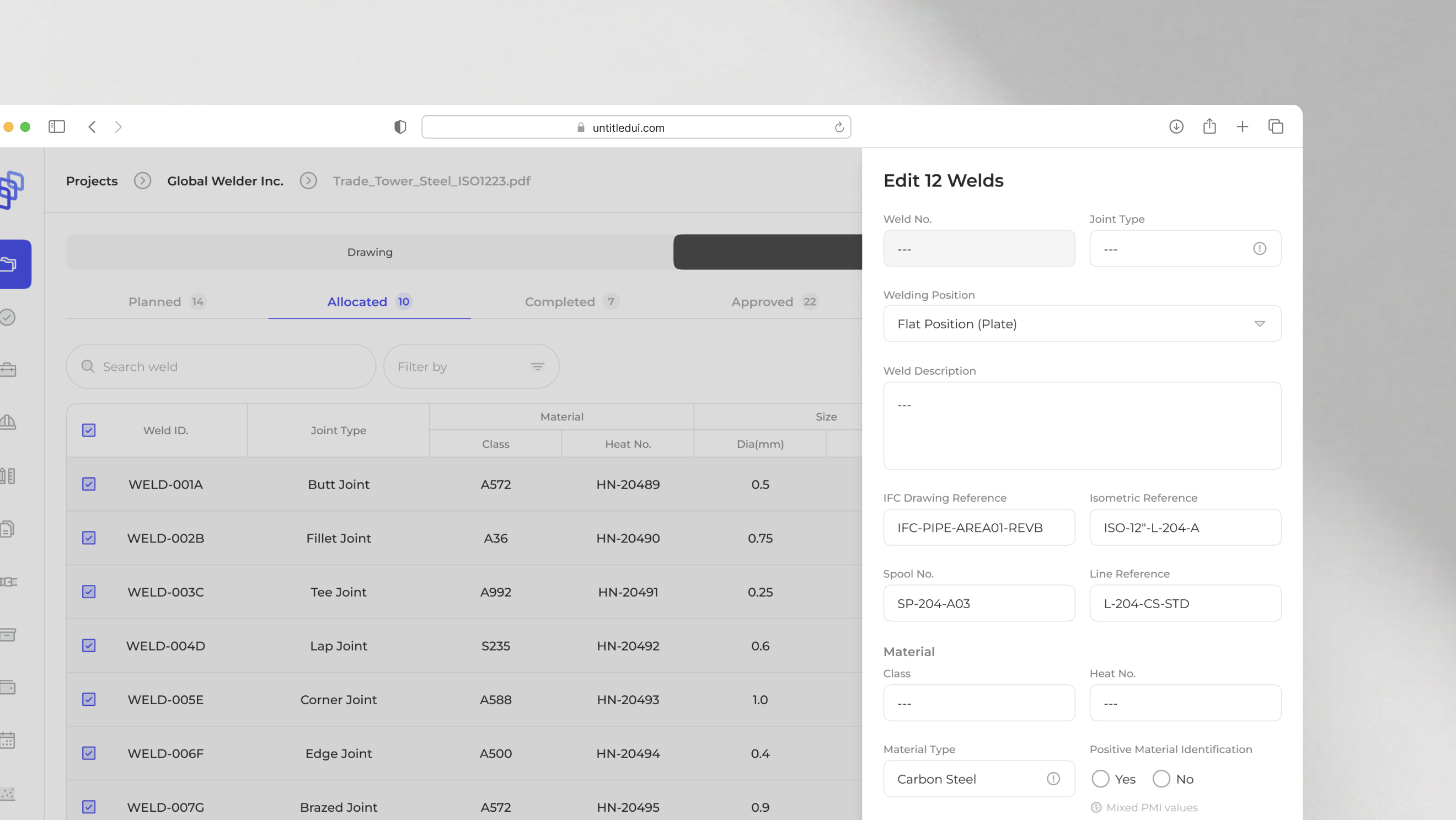Switch to the Approved tab
This screenshot has width=1456, height=820.
[x=774, y=302]
